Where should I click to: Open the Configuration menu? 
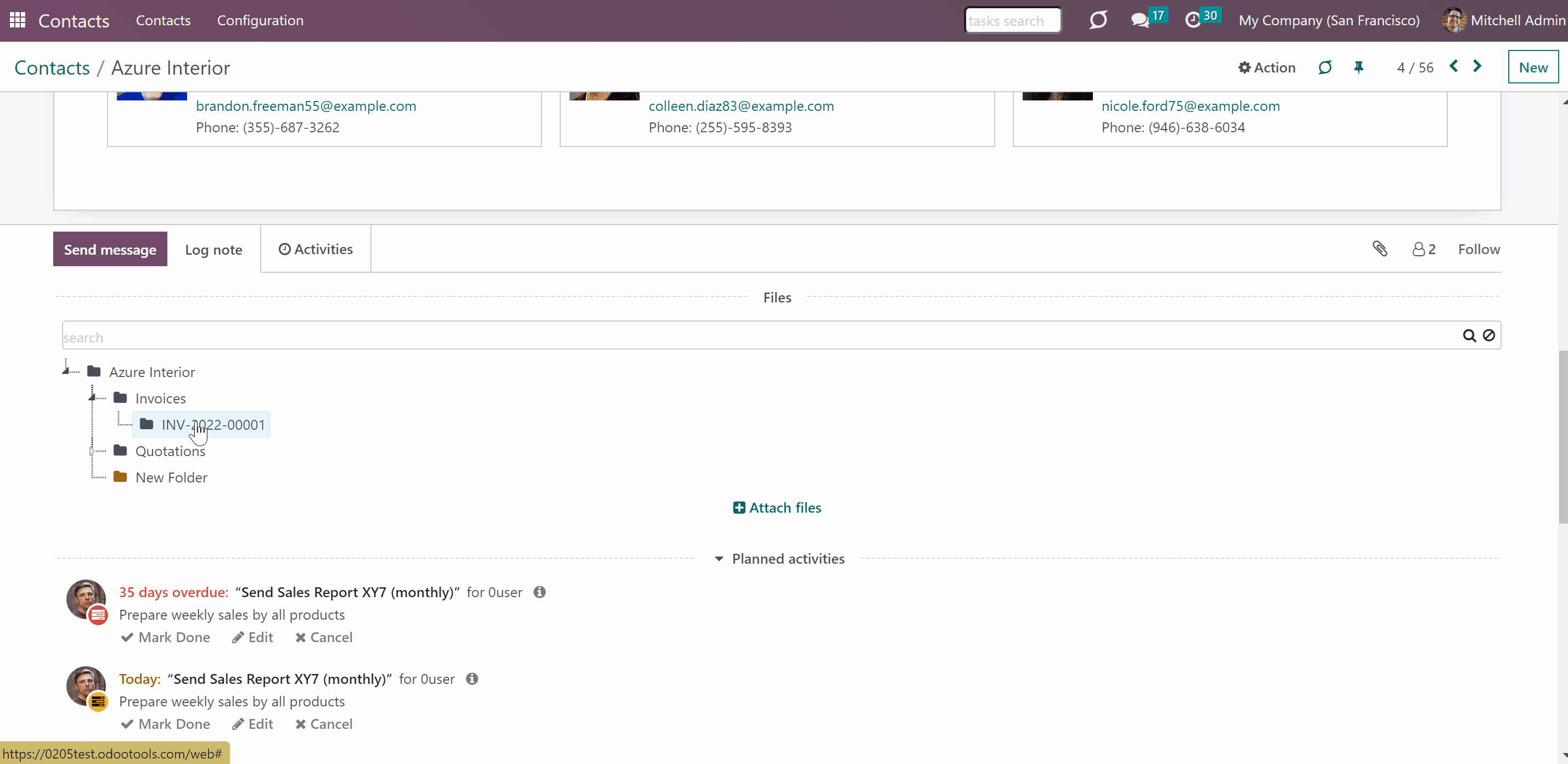pyautogui.click(x=260, y=20)
